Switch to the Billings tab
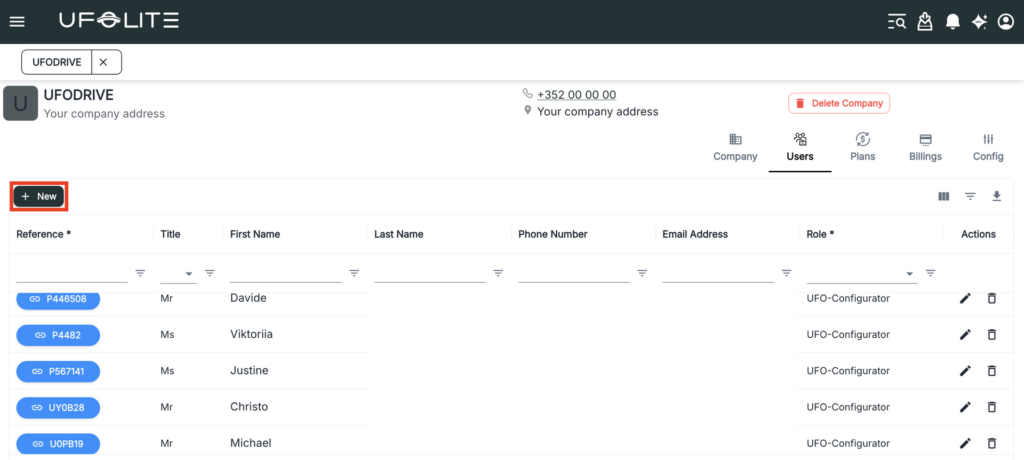This screenshot has width=1024, height=460. (x=925, y=146)
